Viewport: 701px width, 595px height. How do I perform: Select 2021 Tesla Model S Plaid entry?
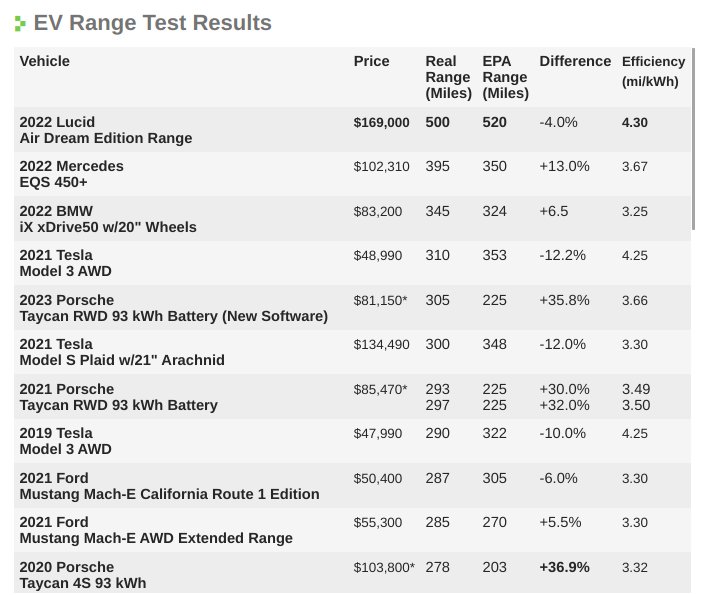(x=122, y=352)
